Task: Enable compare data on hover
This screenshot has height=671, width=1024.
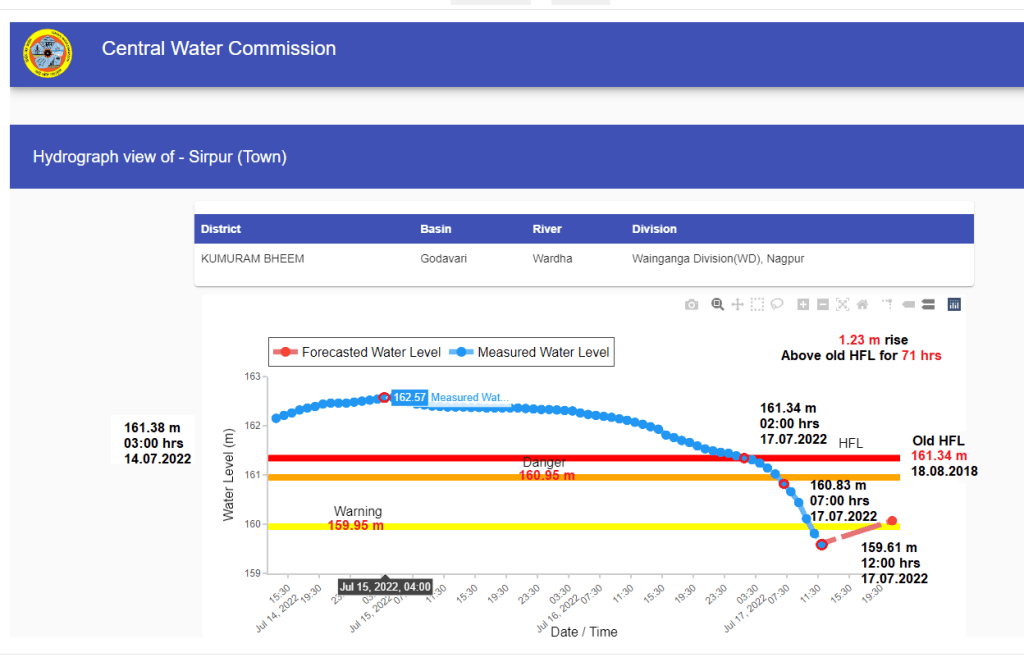Action: click(x=928, y=304)
